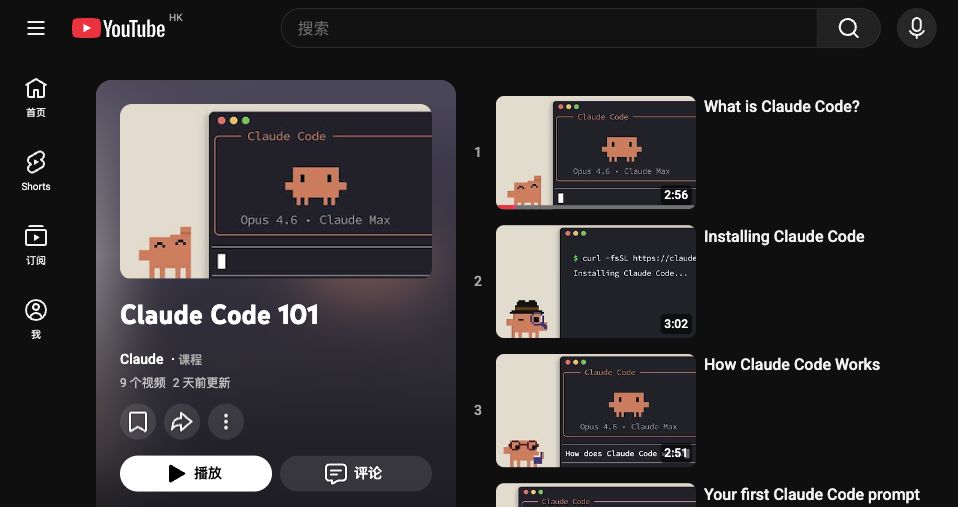Image resolution: width=958 pixels, height=507 pixels.
Task: Open thumbnail of How Claude Code Works
Action: 596,410
